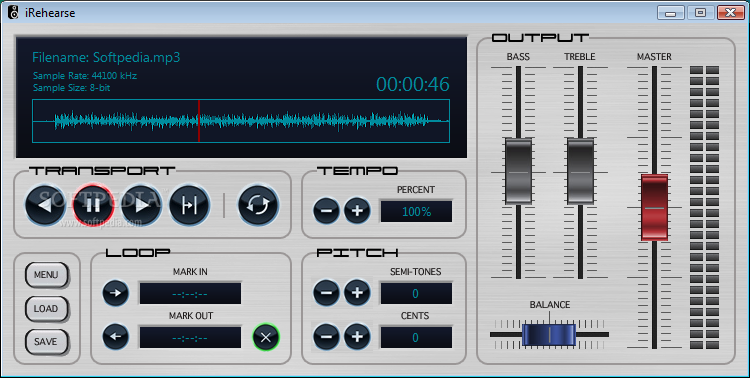The height and width of the screenshot is (378, 750).
Task: Skip to end with transport button
Action: click(x=189, y=205)
